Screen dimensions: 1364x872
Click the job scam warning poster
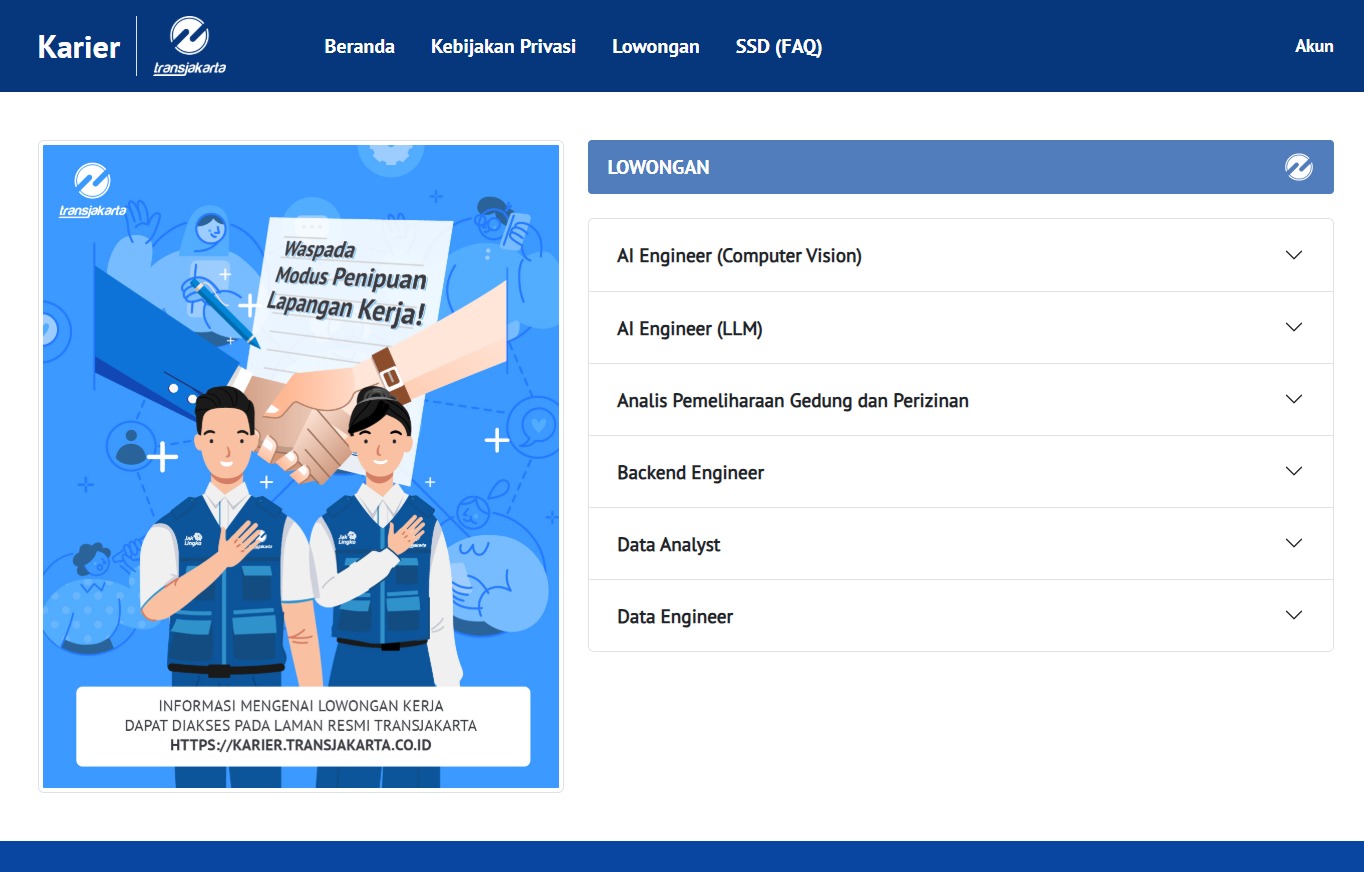[300, 400]
